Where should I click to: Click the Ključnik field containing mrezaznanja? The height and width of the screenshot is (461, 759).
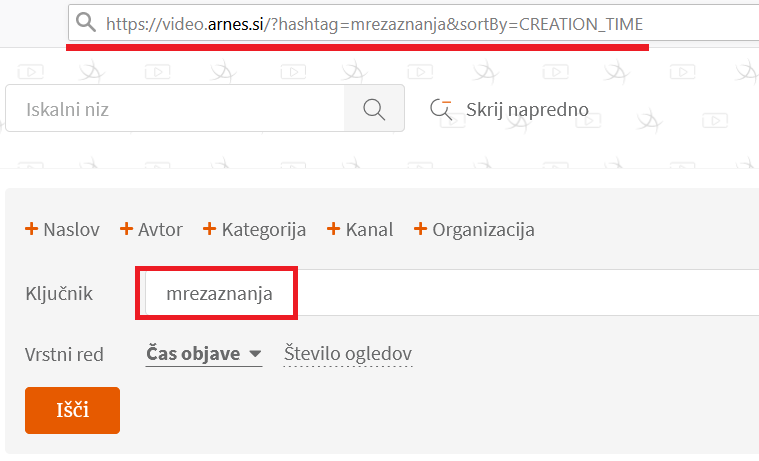pyautogui.click(x=451, y=293)
